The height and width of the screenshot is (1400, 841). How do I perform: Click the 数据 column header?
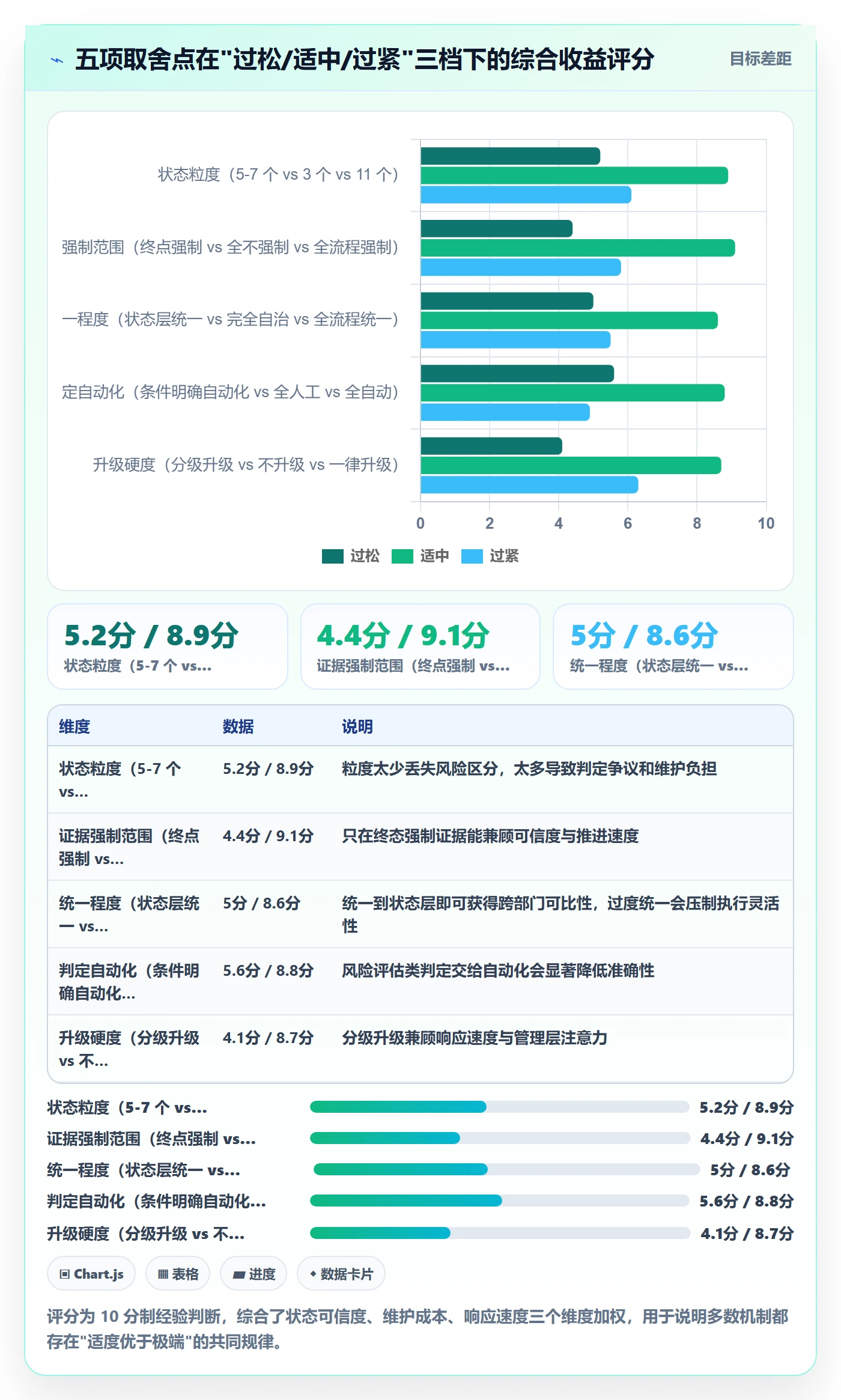tap(238, 726)
